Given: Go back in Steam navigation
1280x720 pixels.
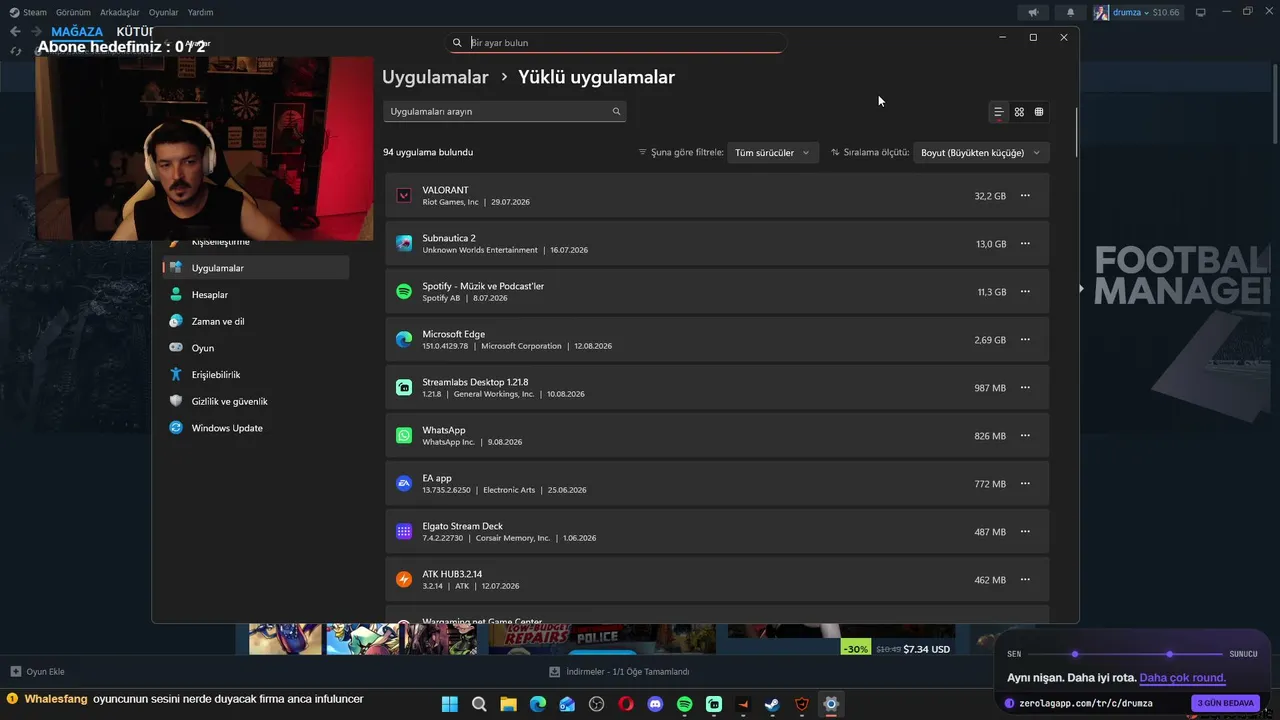Looking at the screenshot, I should 15,32.
